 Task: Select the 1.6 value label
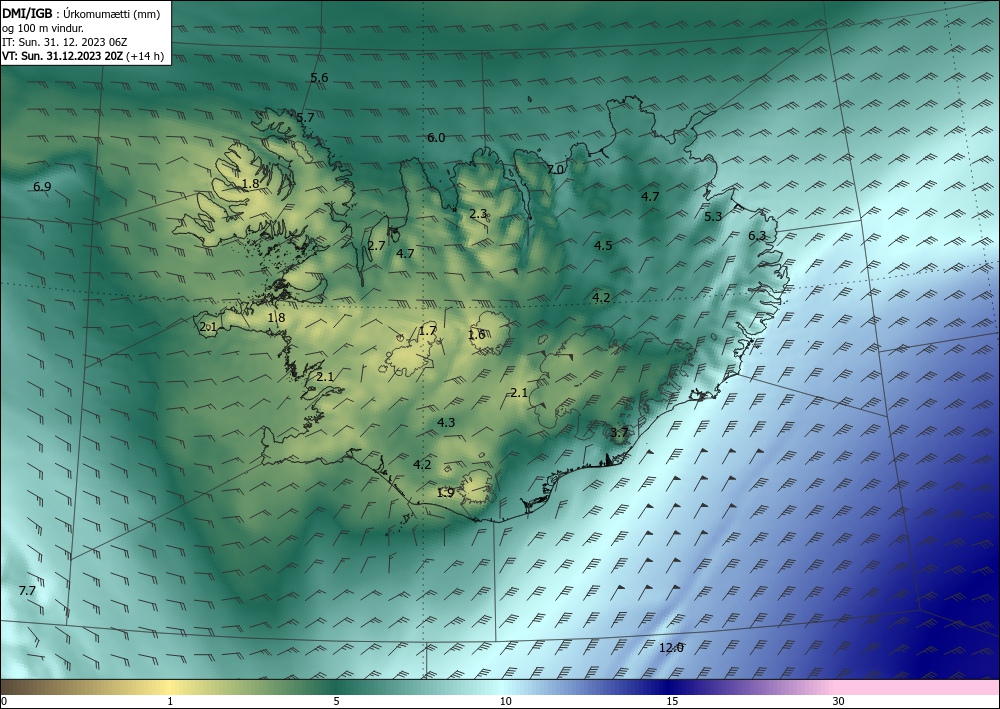(476, 335)
